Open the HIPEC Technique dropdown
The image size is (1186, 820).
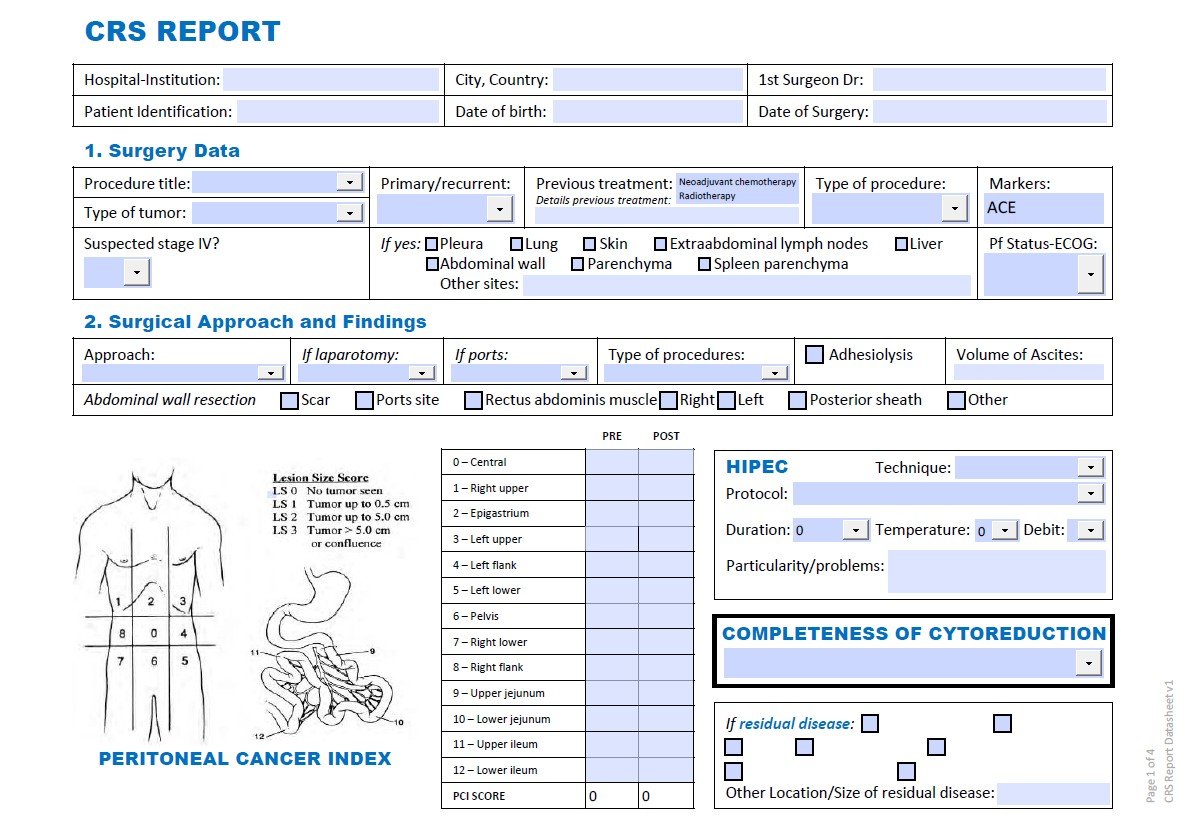pos(1091,466)
